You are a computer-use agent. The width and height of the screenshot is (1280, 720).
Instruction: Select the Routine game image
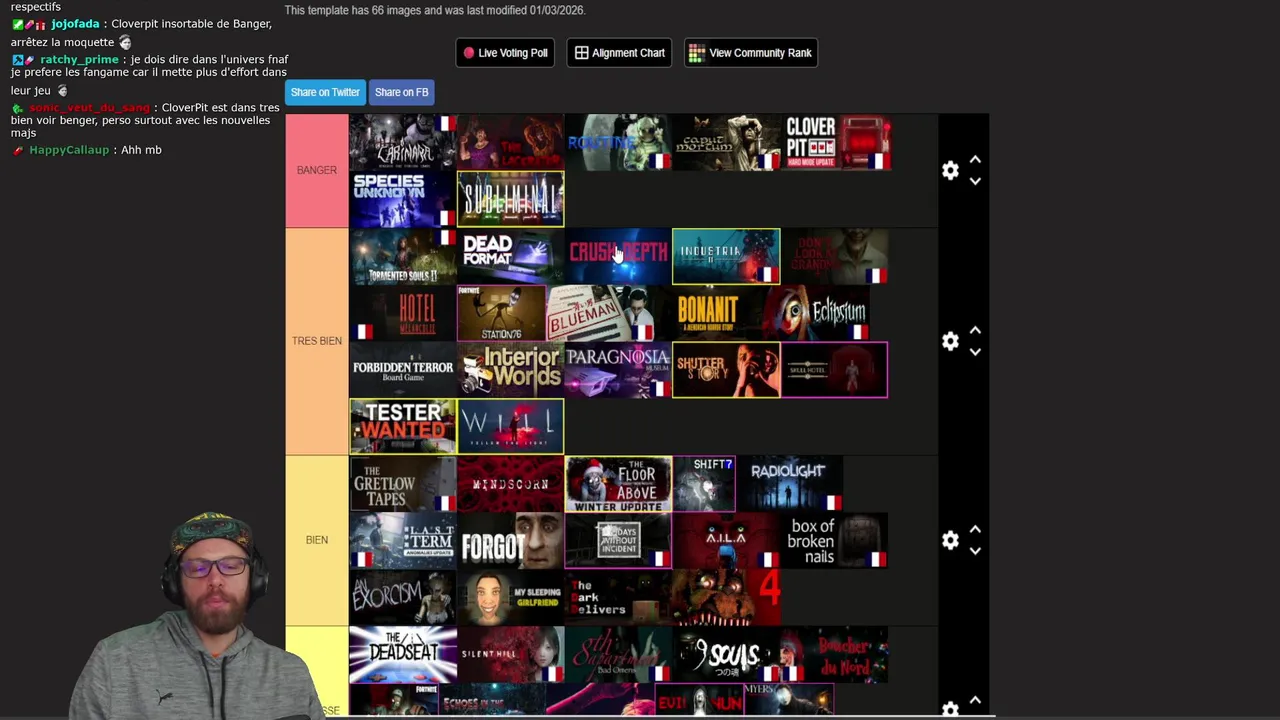click(x=618, y=142)
